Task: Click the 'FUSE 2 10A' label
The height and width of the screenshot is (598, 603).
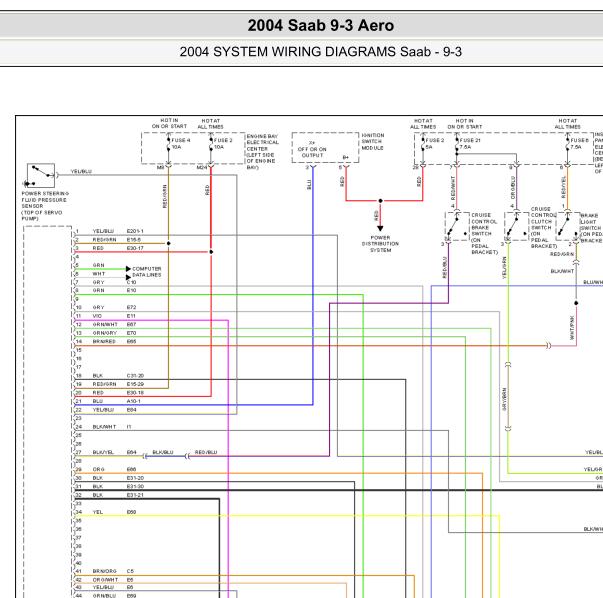Action: (x=223, y=143)
